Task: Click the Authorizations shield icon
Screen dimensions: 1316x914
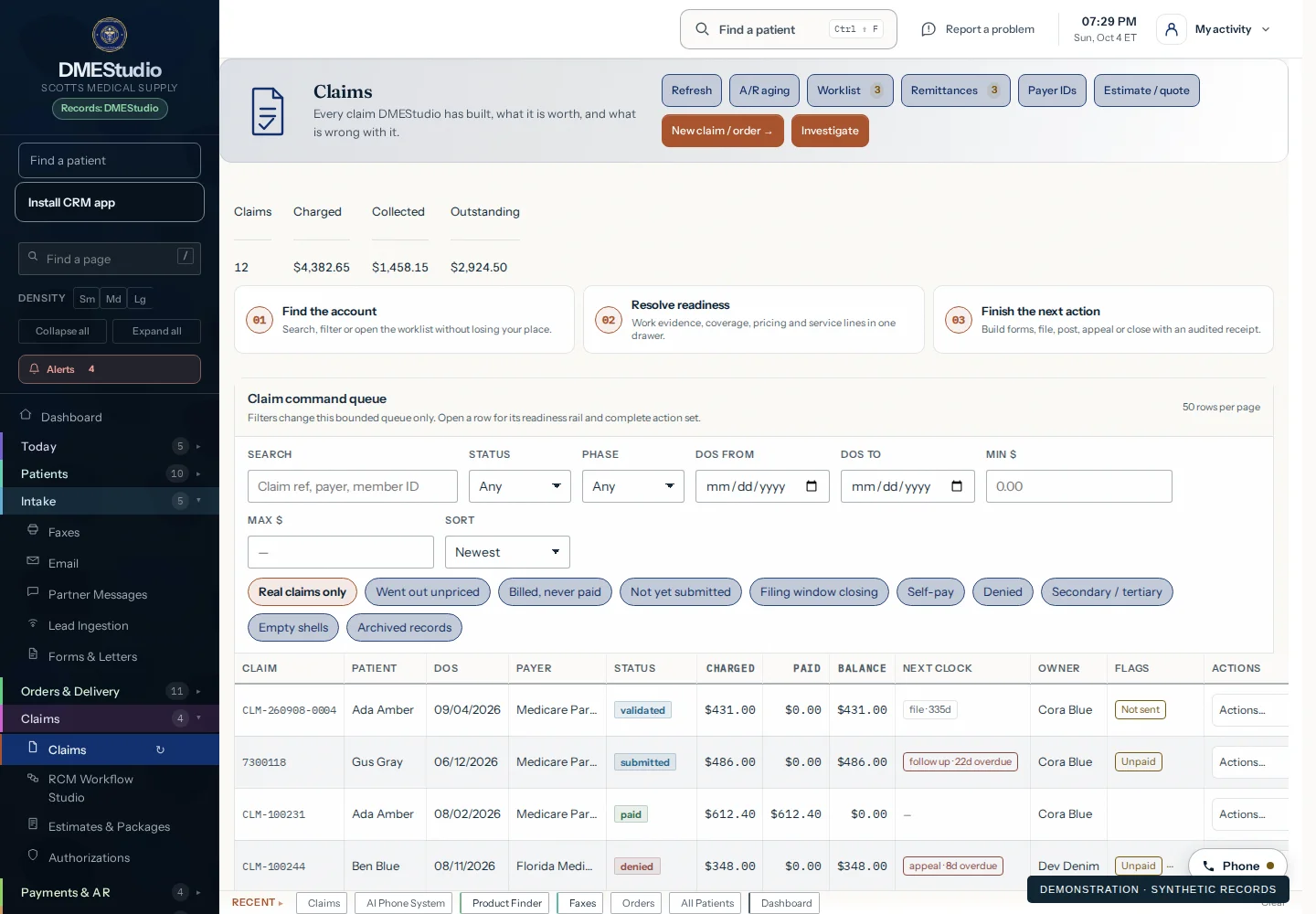Action: tap(33, 856)
